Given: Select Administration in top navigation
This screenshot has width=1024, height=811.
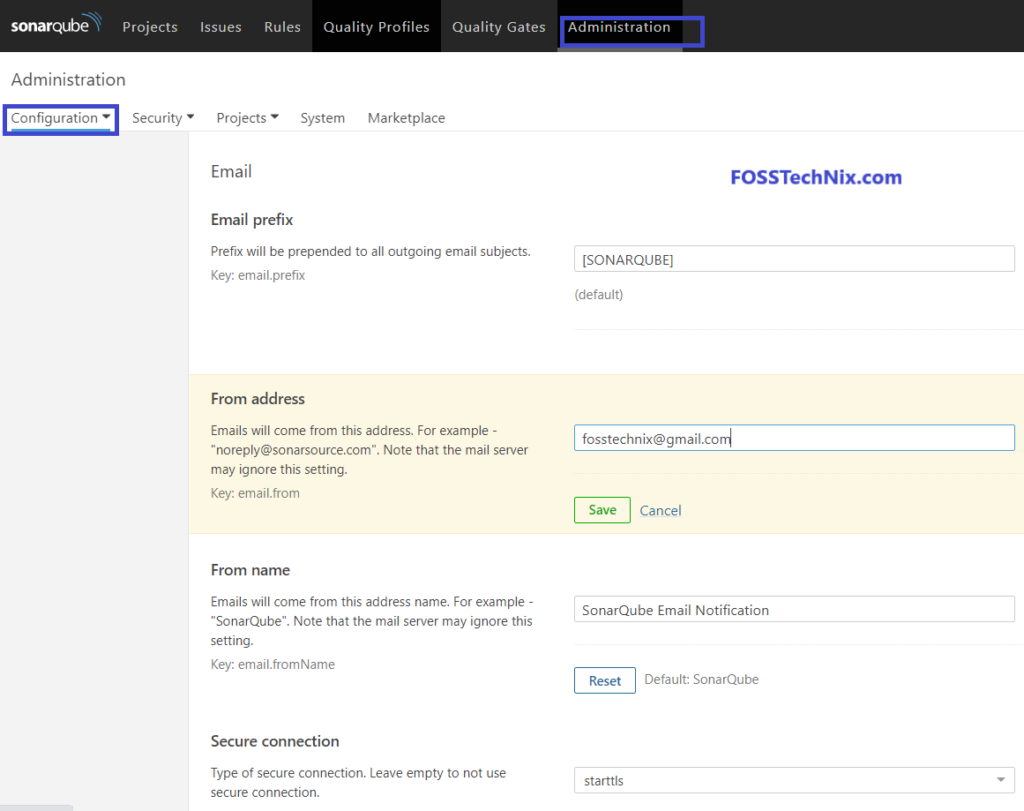Looking at the screenshot, I should [619, 27].
